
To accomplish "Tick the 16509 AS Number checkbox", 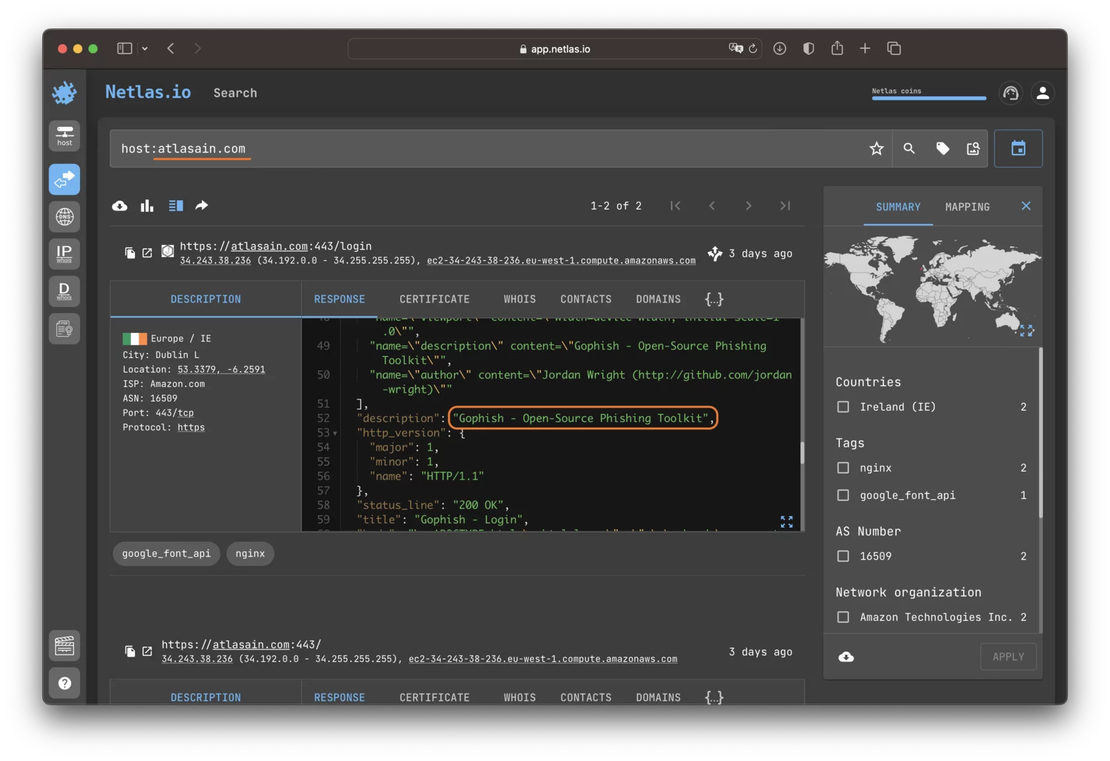I will click(x=843, y=556).
